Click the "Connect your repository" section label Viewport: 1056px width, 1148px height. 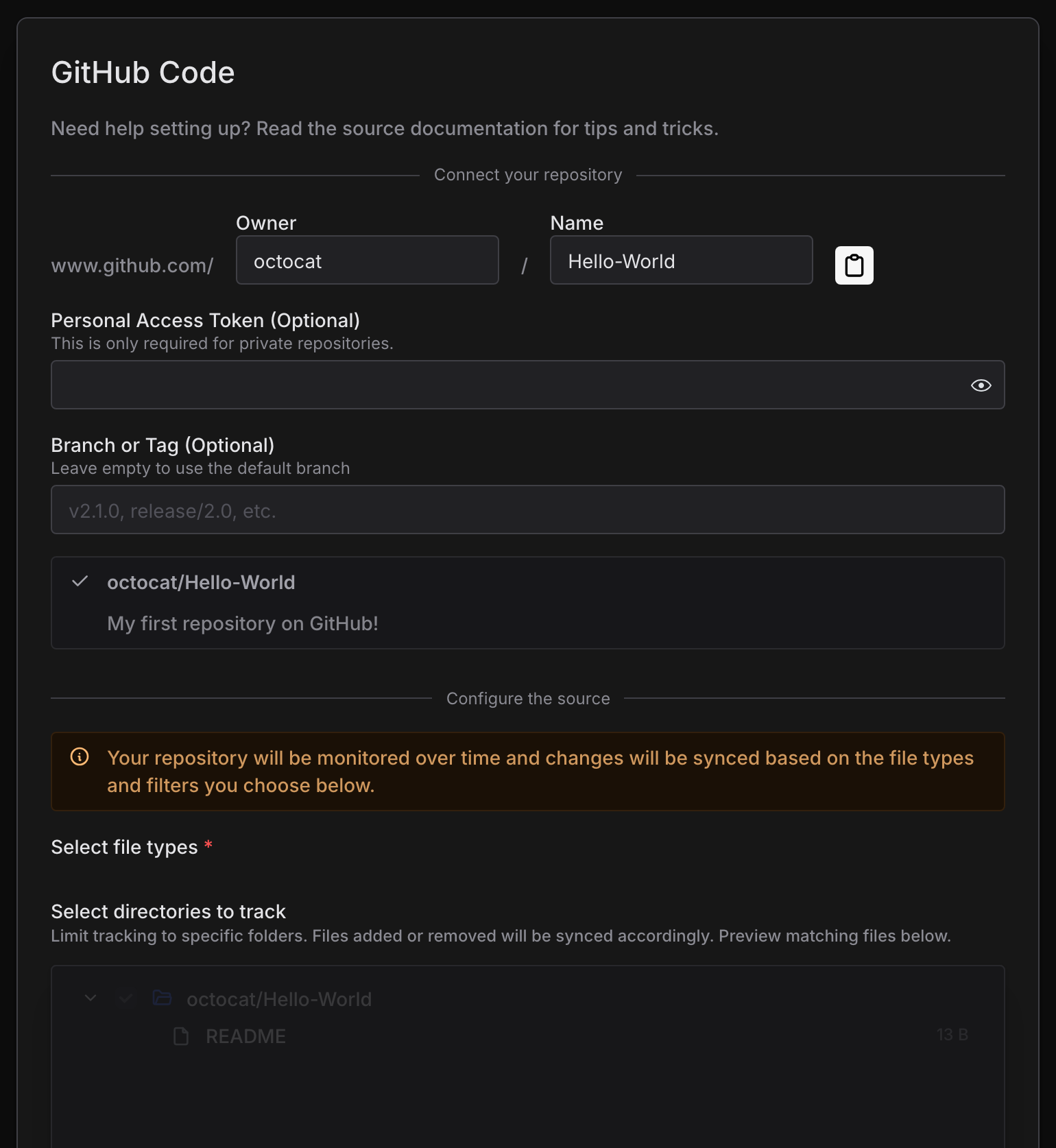[528, 175]
